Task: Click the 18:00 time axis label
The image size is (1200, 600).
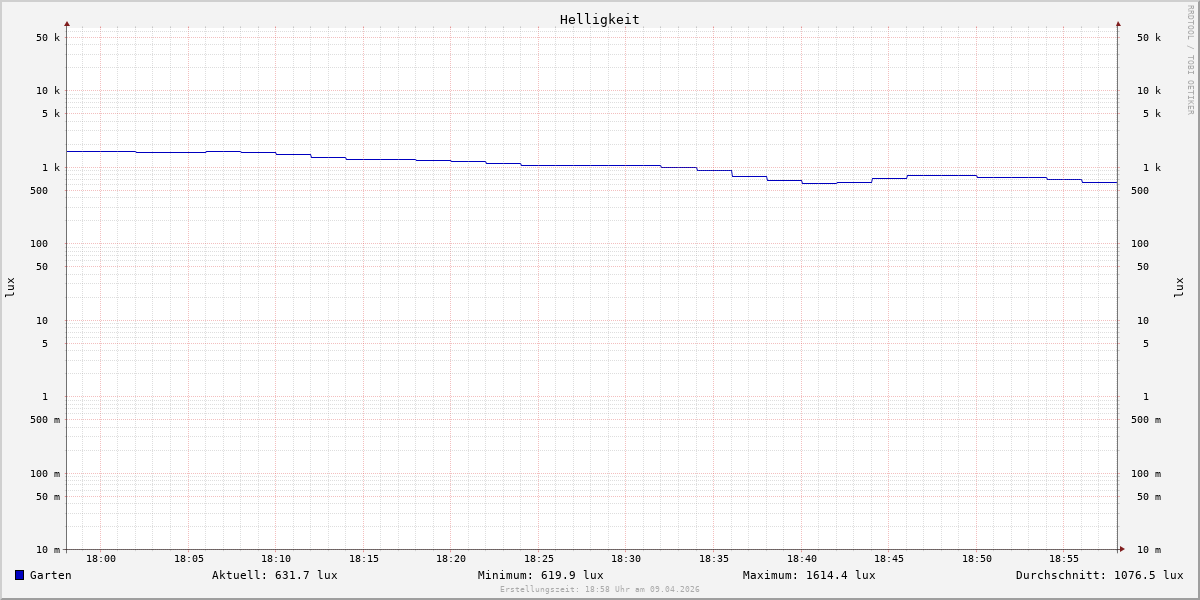Action: (x=101, y=559)
